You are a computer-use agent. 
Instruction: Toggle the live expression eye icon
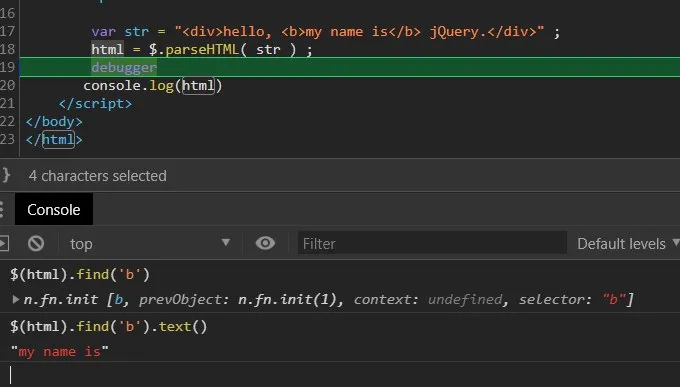[265, 243]
